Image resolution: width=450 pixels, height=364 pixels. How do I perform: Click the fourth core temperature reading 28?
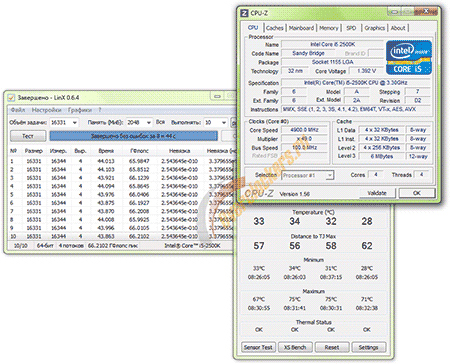[367, 221]
